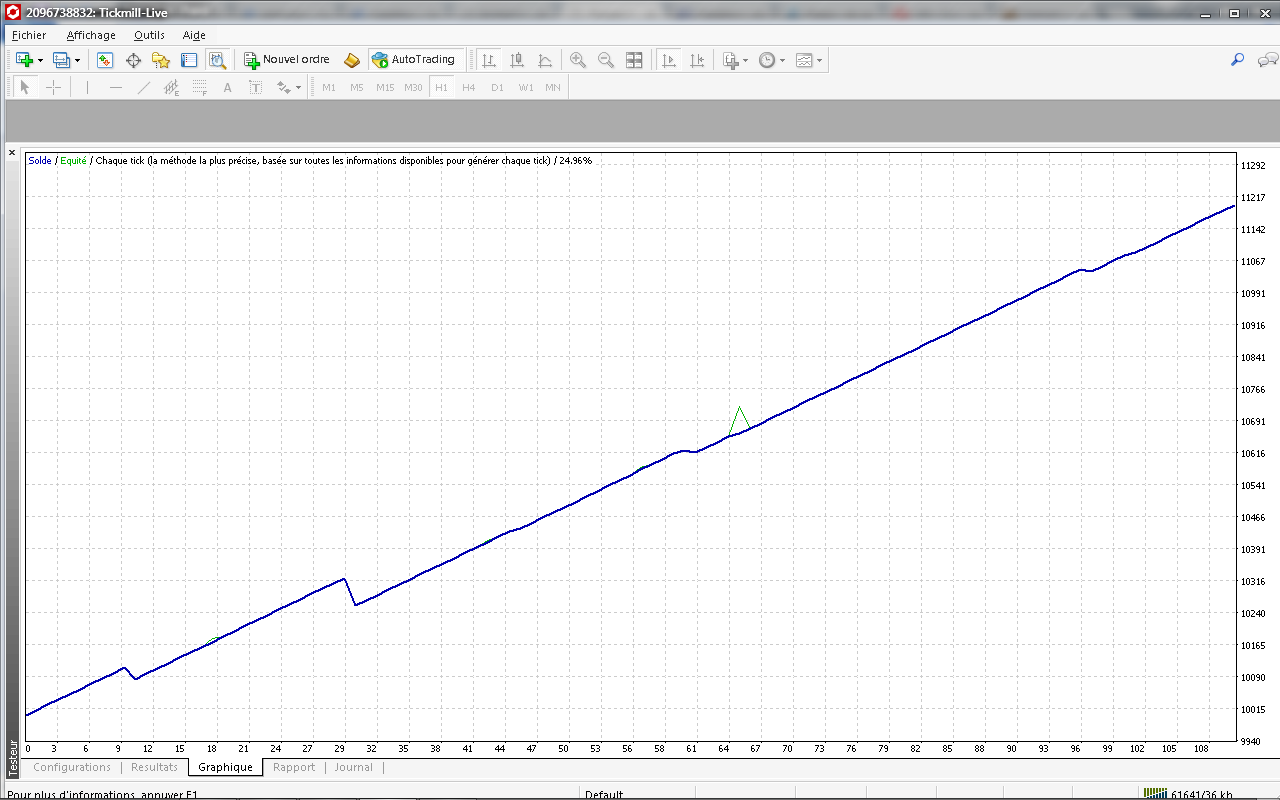Switch to the Resultats tab

coord(154,767)
